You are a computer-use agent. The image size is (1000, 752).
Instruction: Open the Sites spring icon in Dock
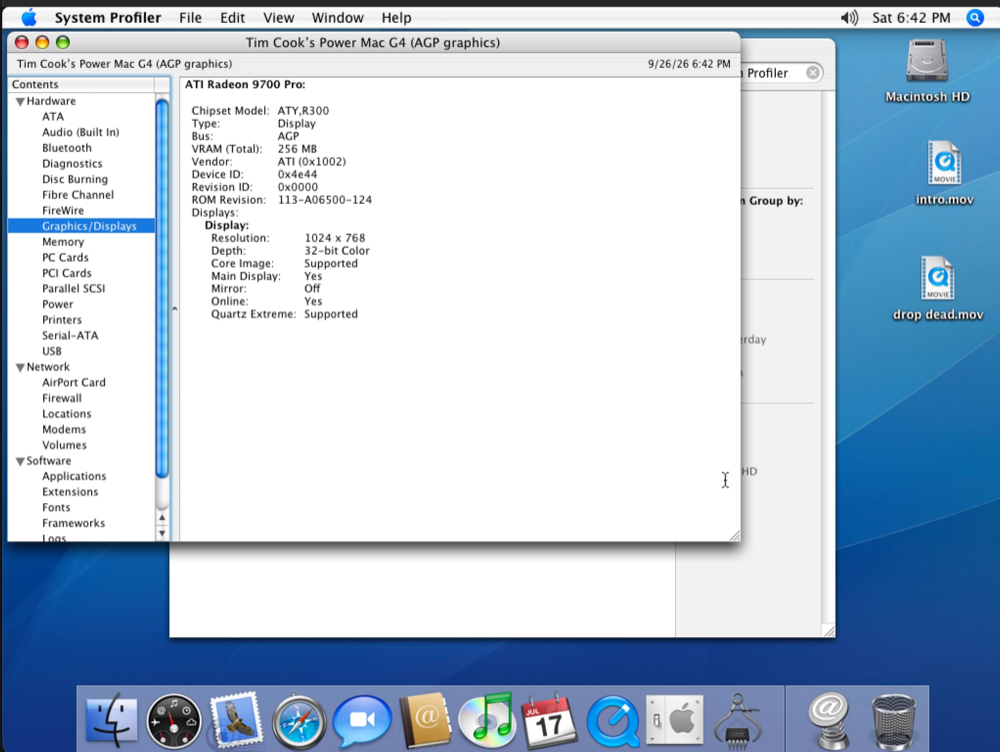click(x=828, y=721)
